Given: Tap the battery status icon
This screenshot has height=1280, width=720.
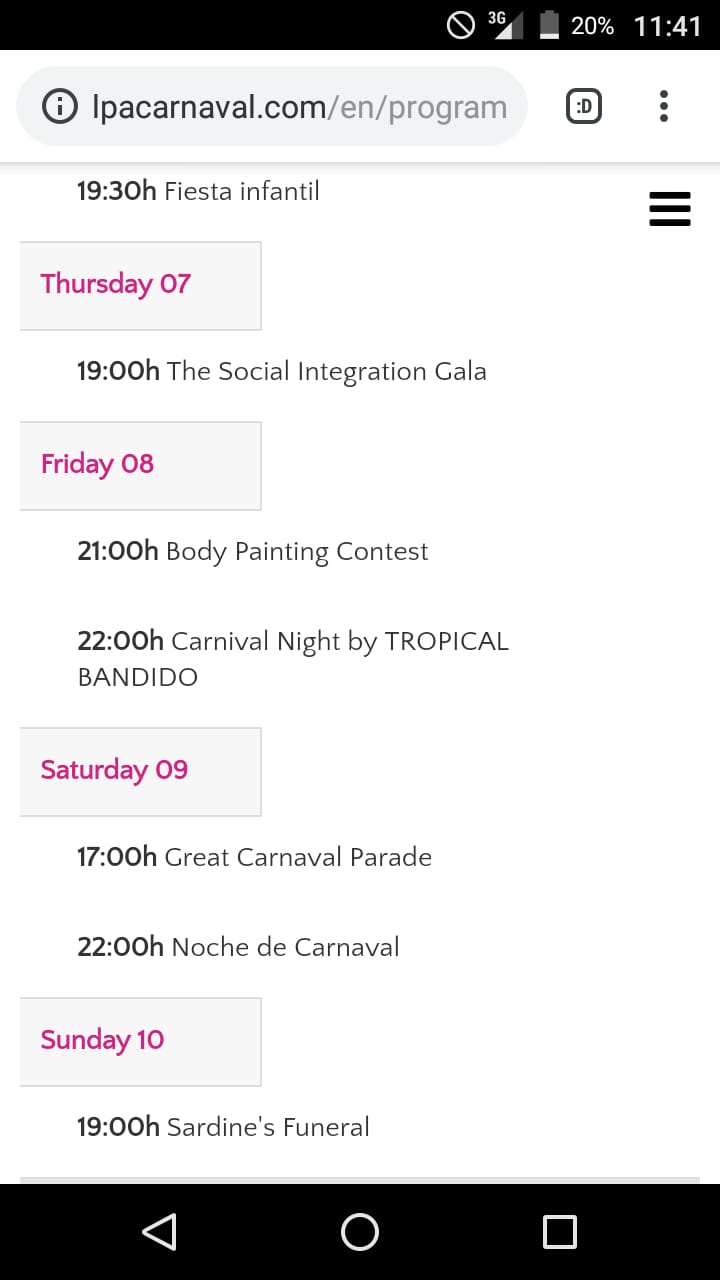Looking at the screenshot, I should pos(549,25).
